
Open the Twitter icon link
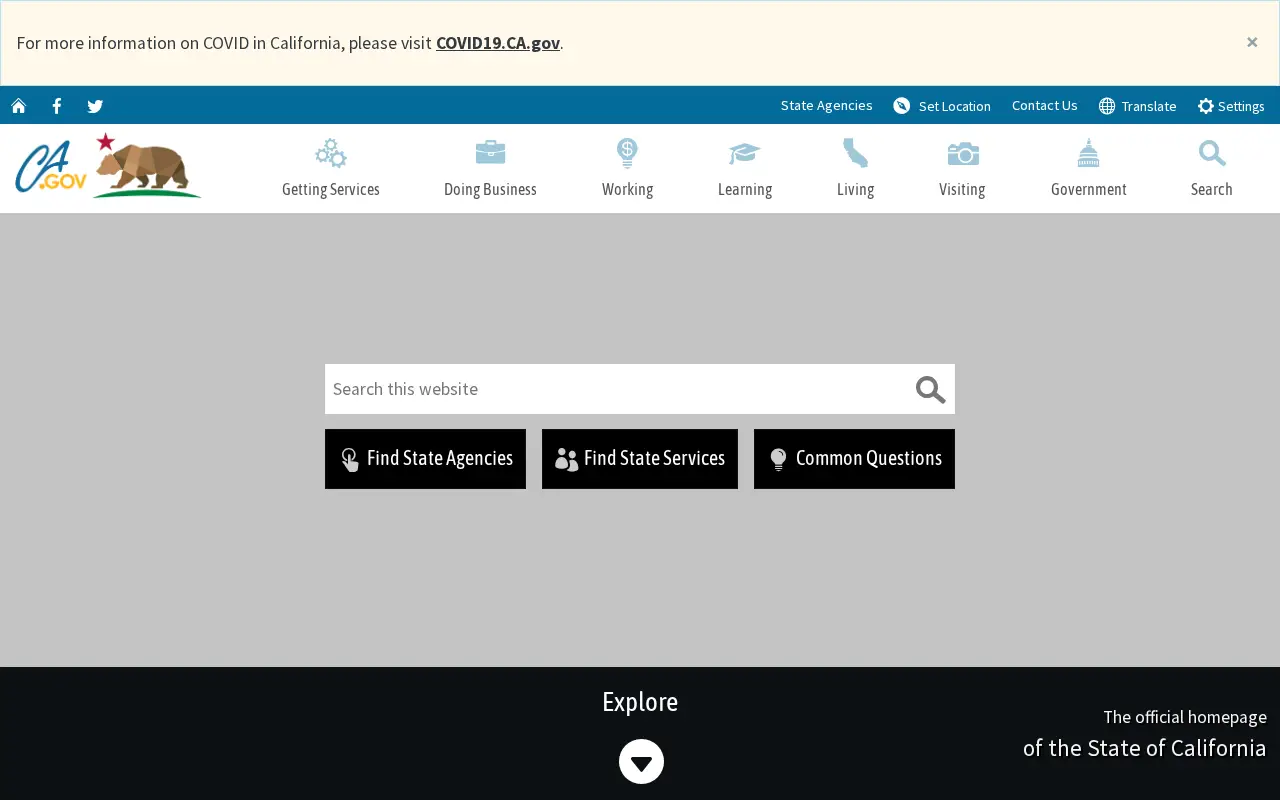[95, 106]
